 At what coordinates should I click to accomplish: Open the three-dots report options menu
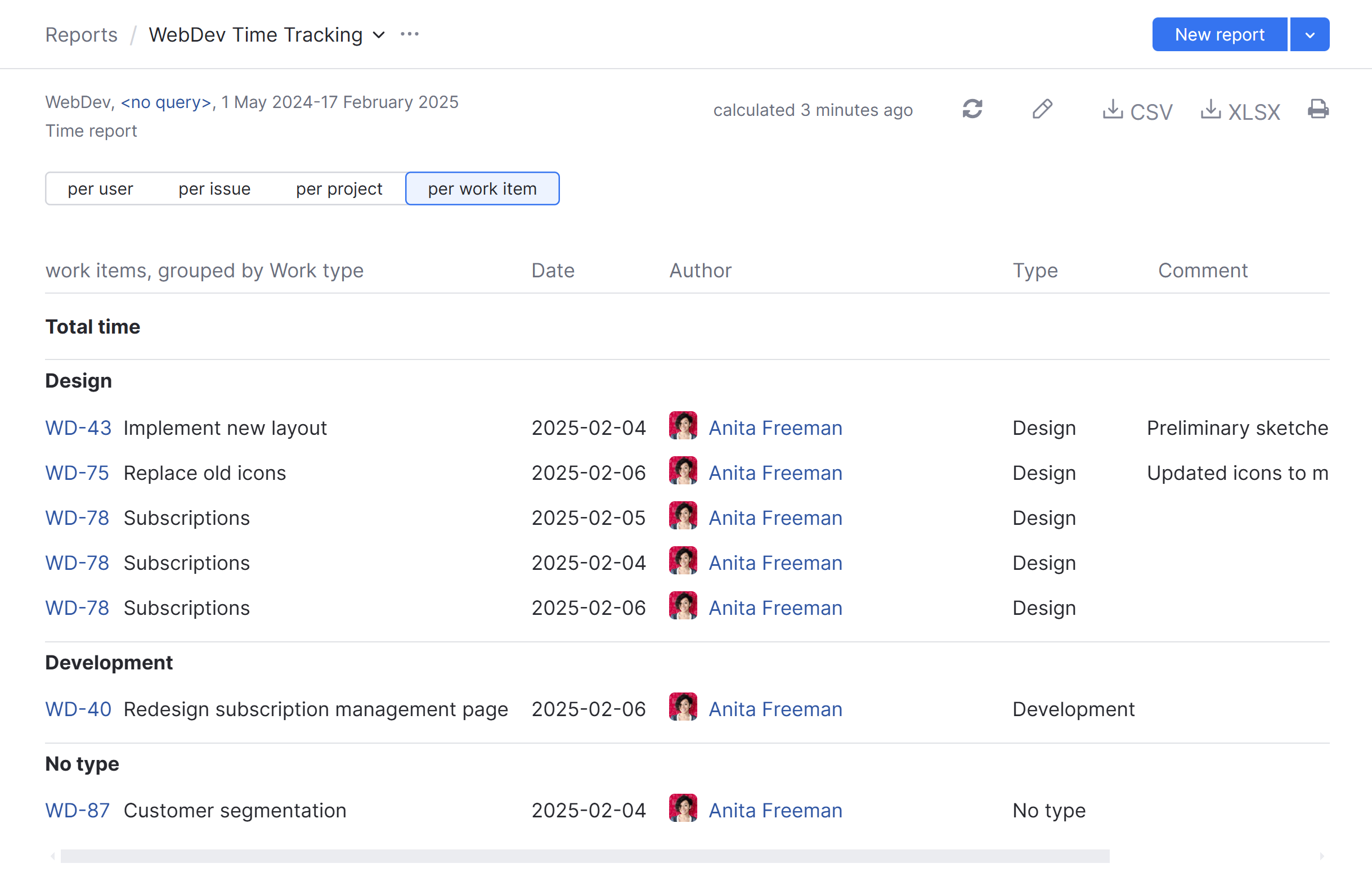click(409, 34)
